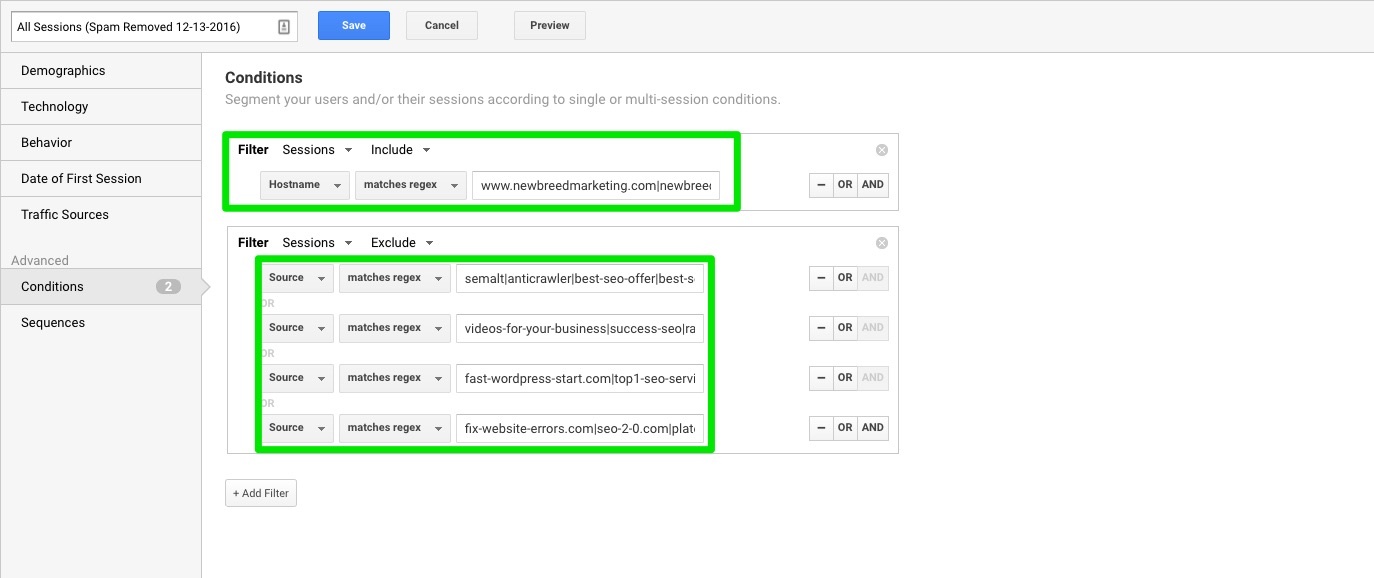Viewport: 1374px width, 578px height.
Task: Select Demographics in the left sidebar
Action: pos(63,71)
